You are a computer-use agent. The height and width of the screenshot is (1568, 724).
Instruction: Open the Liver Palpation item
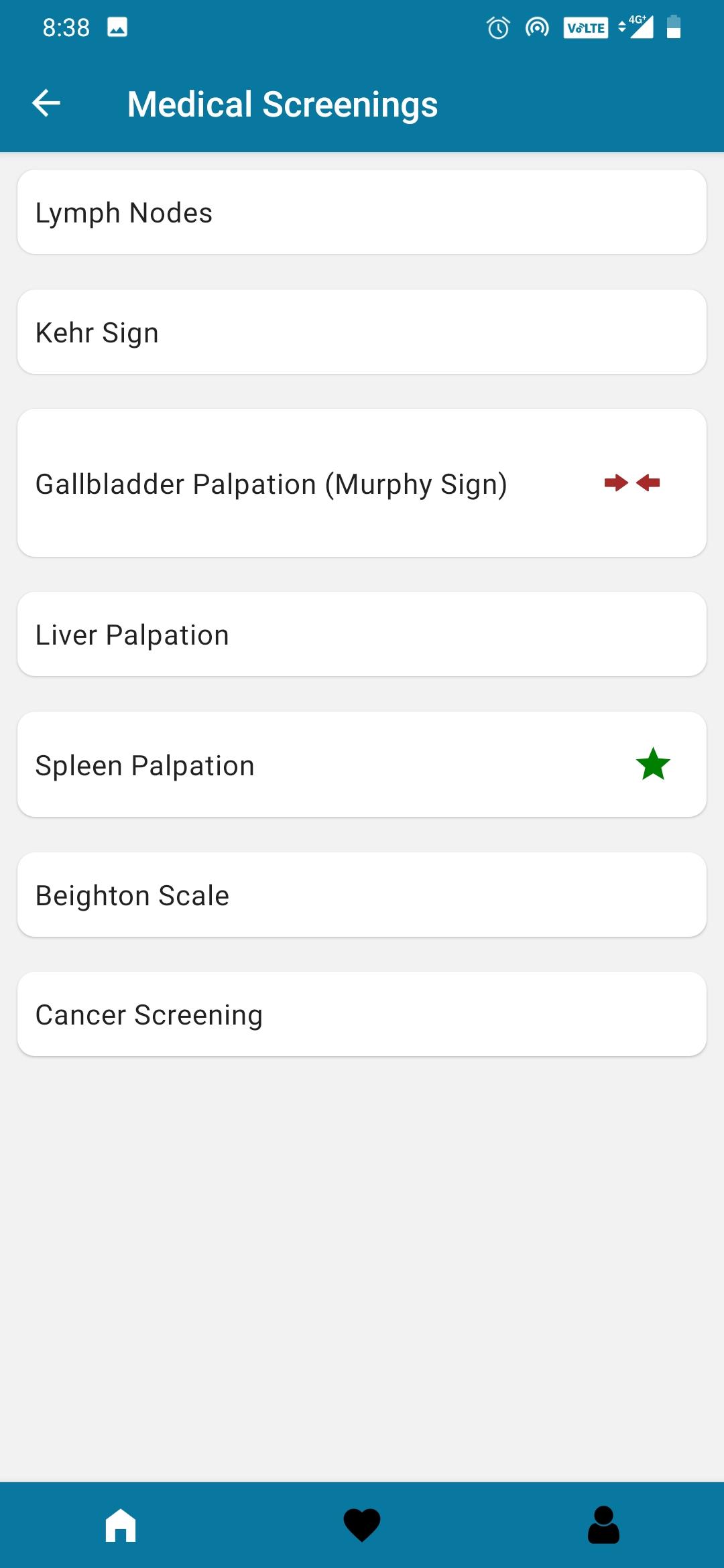[362, 634]
